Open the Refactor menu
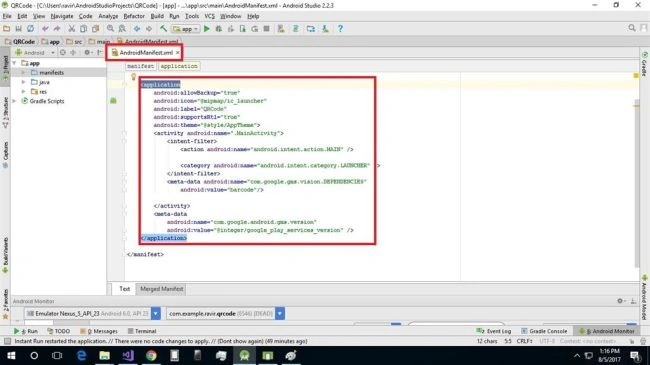Screen dimensions: 650x365 [134, 16]
